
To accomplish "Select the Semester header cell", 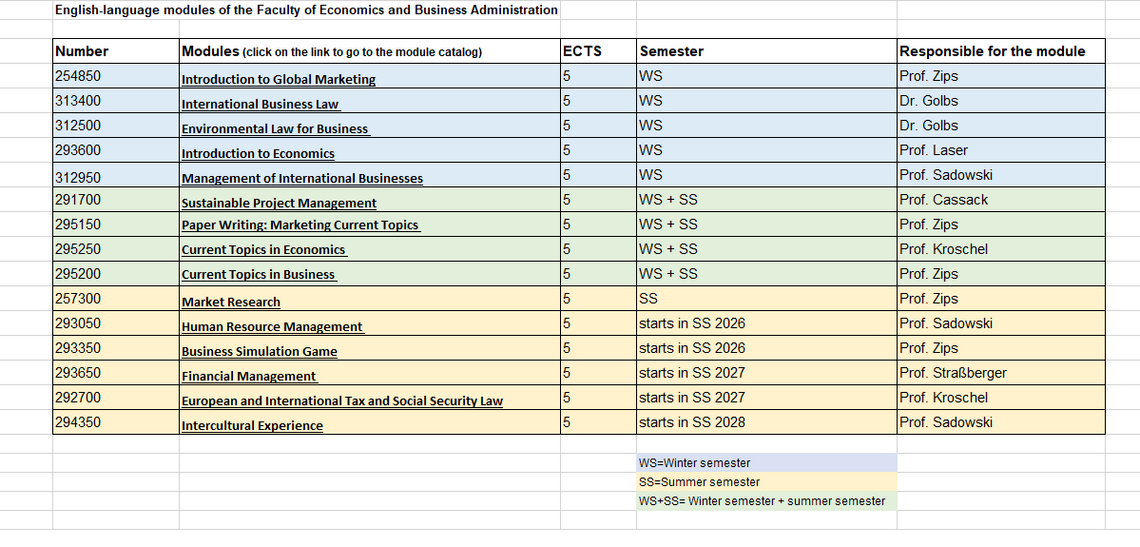I will (766, 52).
